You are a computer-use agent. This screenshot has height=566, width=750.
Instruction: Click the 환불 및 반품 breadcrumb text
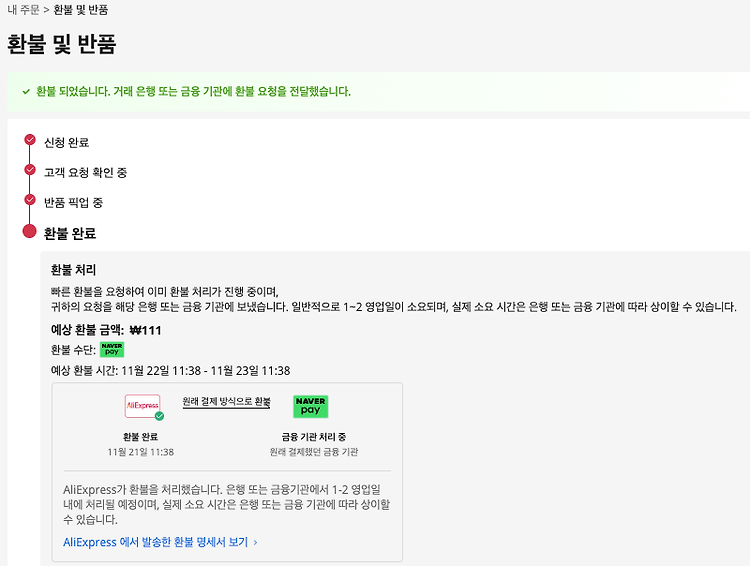pos(81,10)
